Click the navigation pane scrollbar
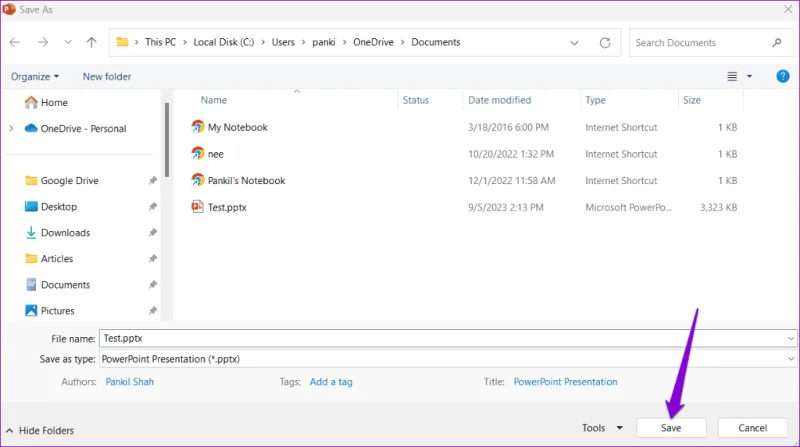Screen dimensions: 800x447 167,140
